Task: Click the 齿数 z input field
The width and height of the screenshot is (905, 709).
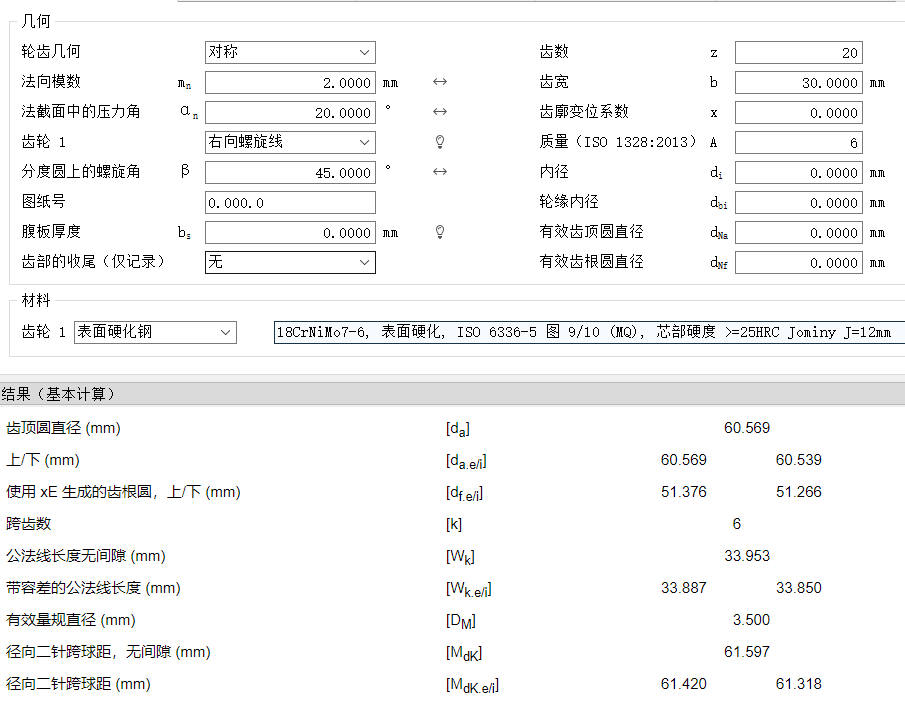Action: pos(798,53)
